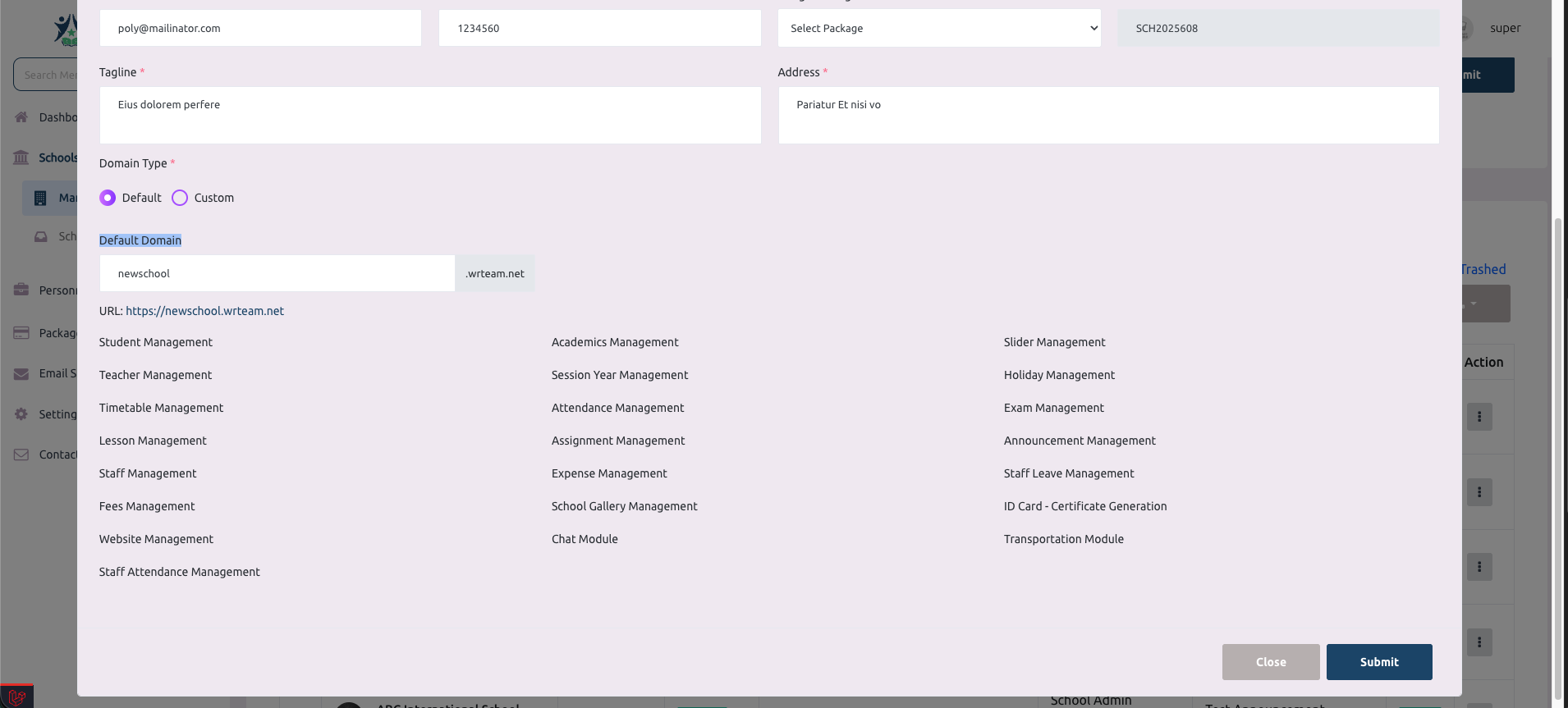Click the Tagline text area

click(x=430, y=116)
